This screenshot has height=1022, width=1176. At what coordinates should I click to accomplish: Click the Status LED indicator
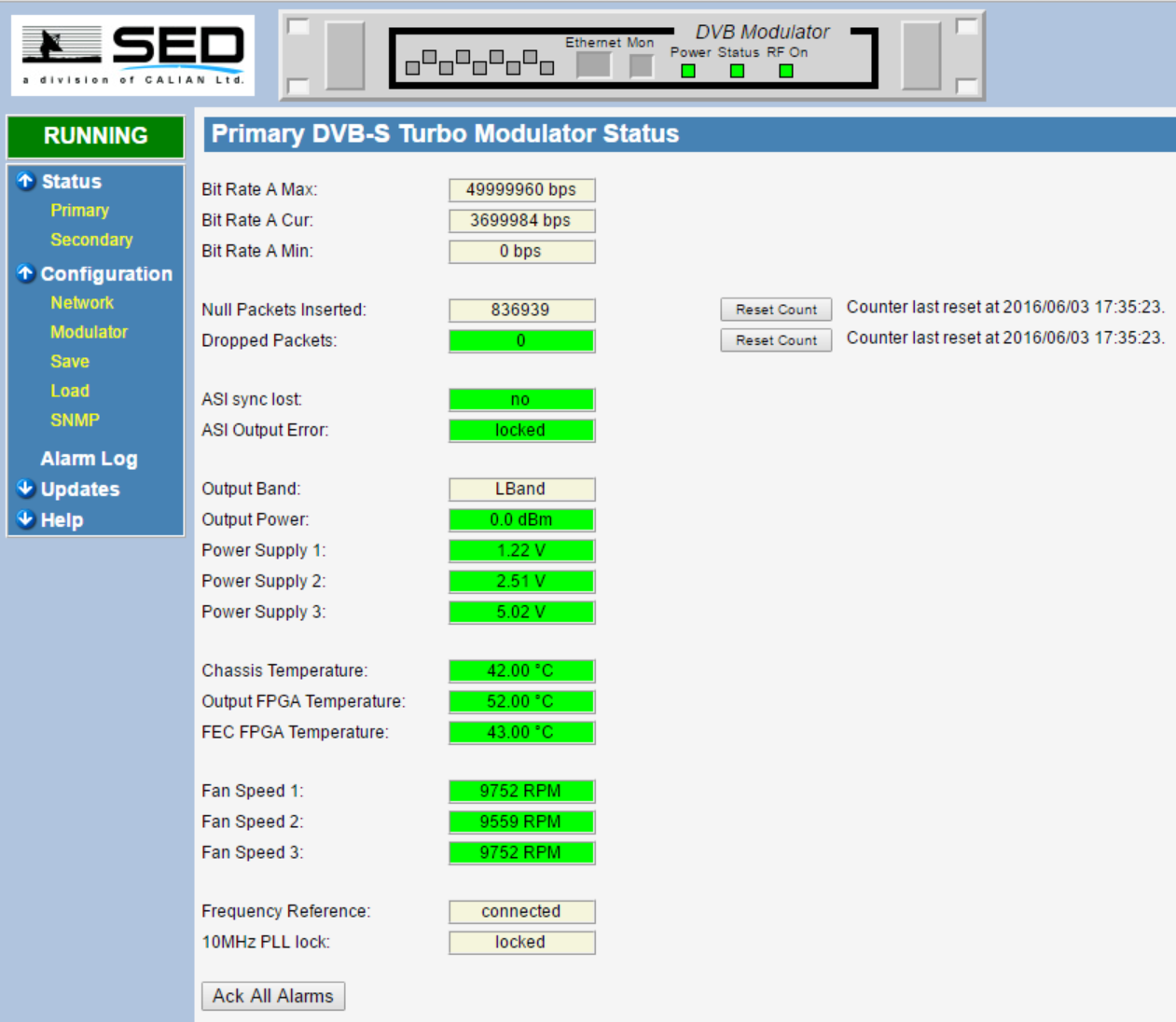737,71
